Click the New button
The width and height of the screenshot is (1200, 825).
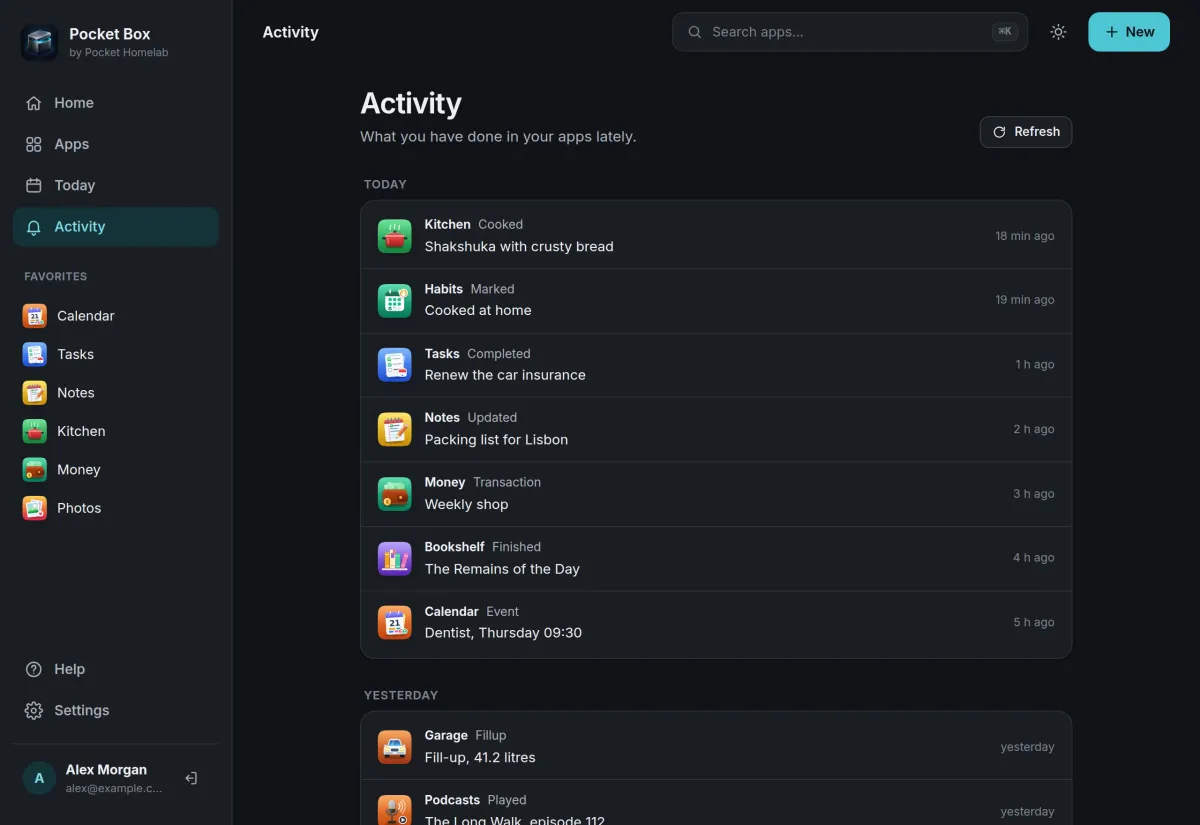(x=1129, y=32)
